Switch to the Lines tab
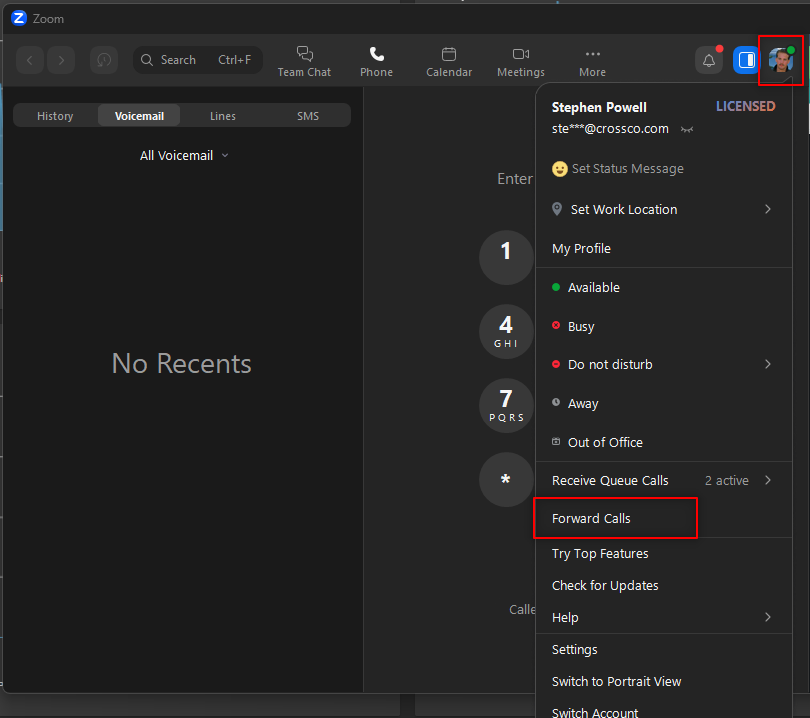Viewport: 810px width, 718px height. coord(223,116)
